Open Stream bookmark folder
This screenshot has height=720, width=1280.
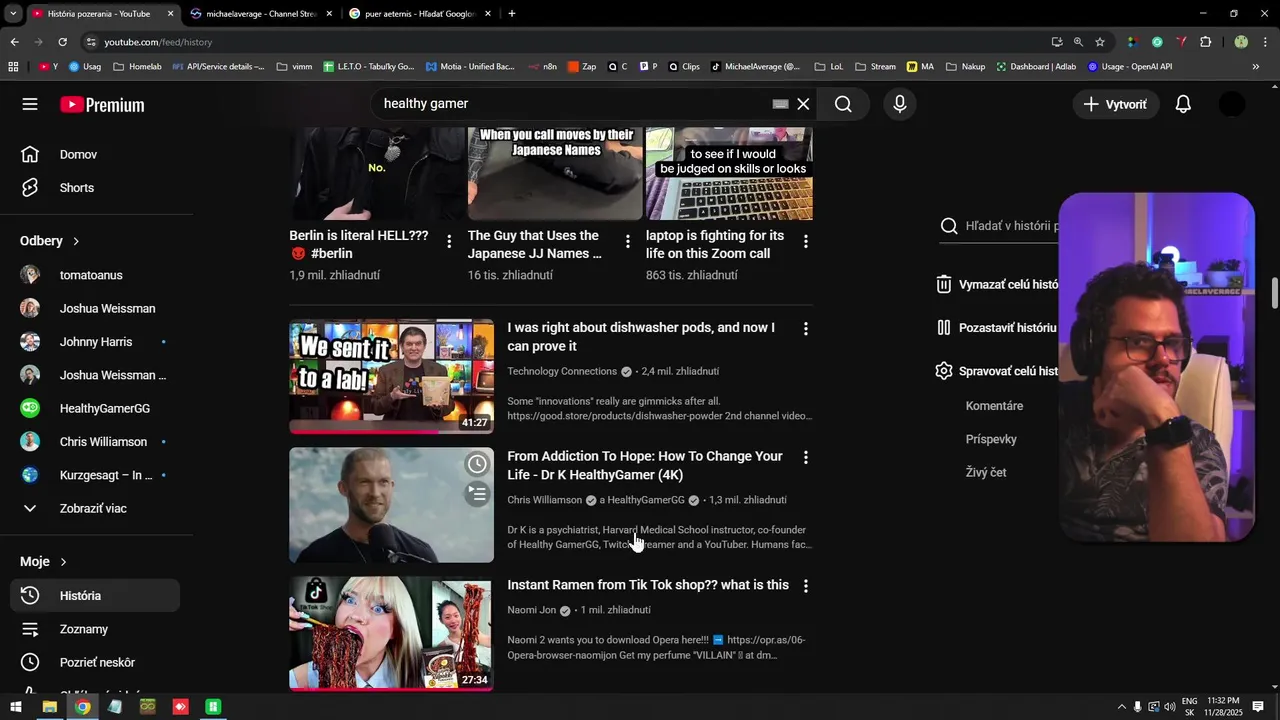click(x=875, y=67)
